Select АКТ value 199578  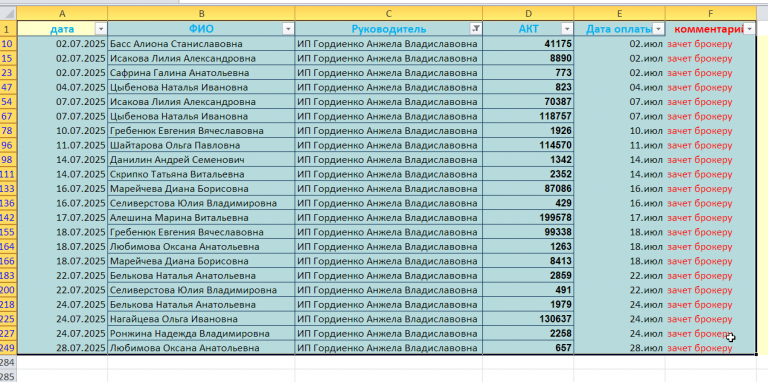[528, 218]
